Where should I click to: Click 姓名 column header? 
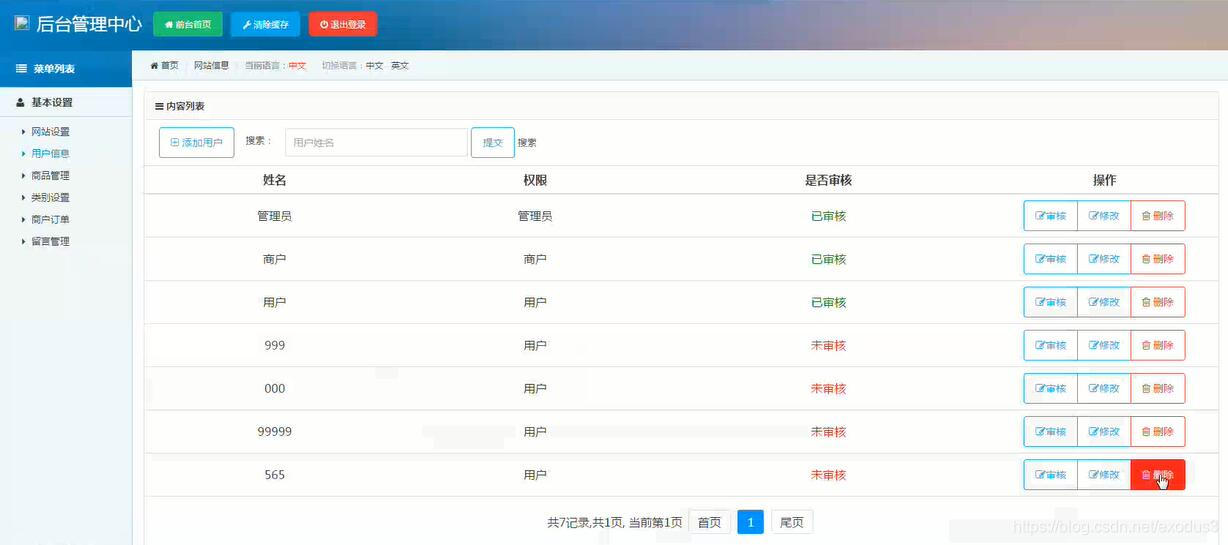tap(275, 180)
